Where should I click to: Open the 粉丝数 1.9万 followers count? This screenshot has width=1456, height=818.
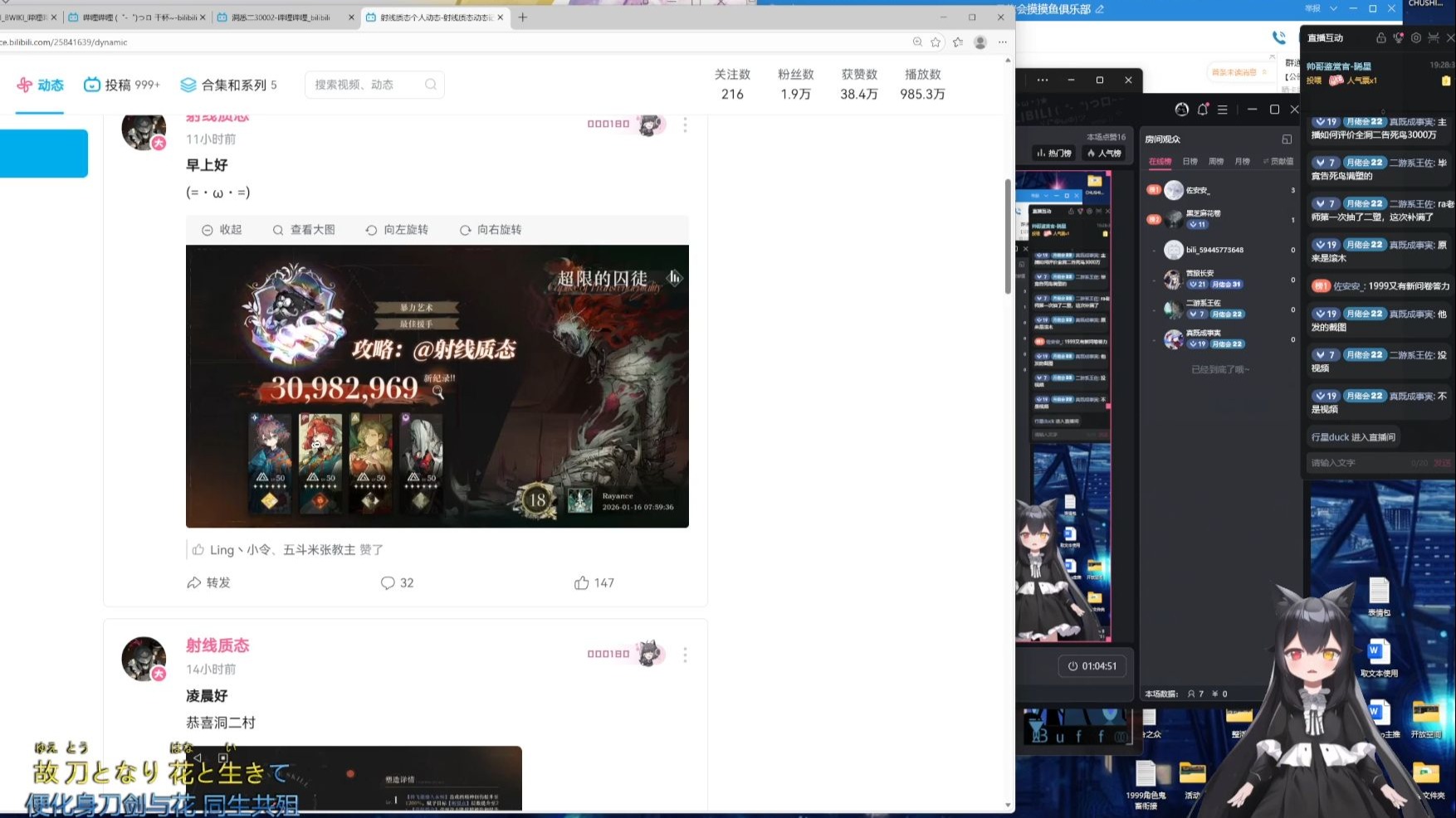coord(795,85)
